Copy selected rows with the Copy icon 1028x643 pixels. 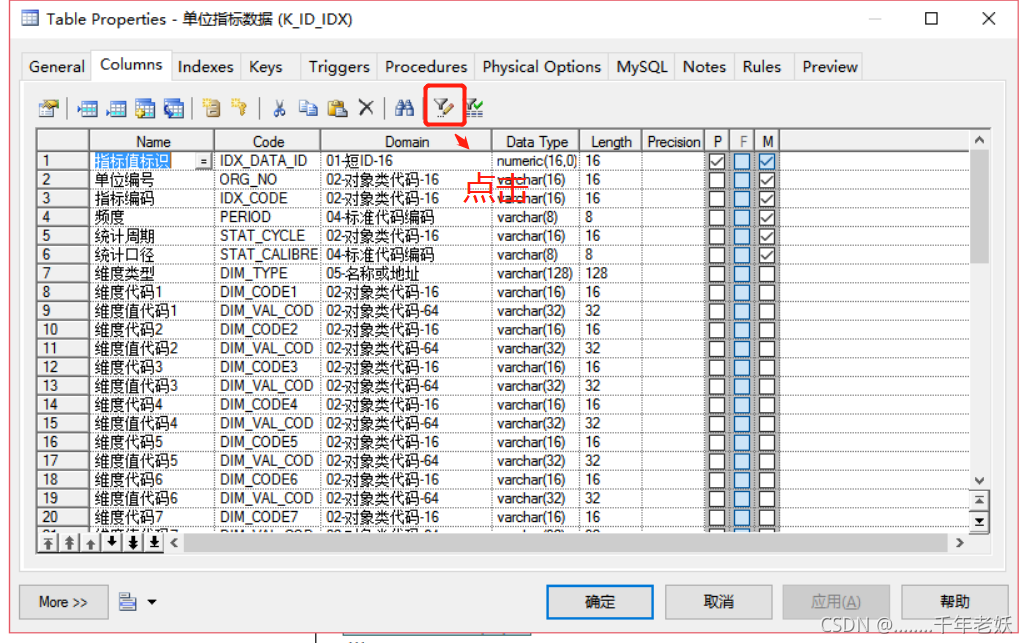coord(308,107)
